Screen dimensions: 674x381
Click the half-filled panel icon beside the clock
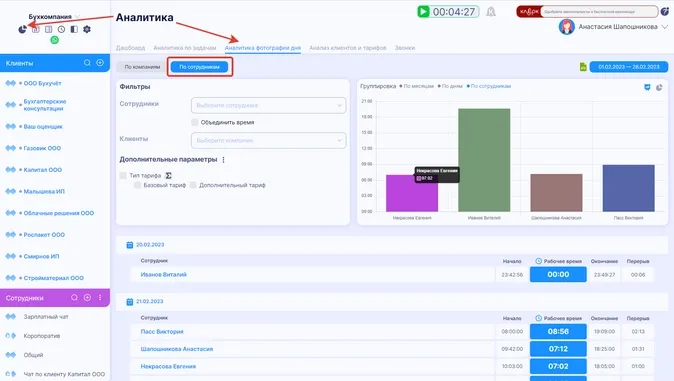pos(74,29)
